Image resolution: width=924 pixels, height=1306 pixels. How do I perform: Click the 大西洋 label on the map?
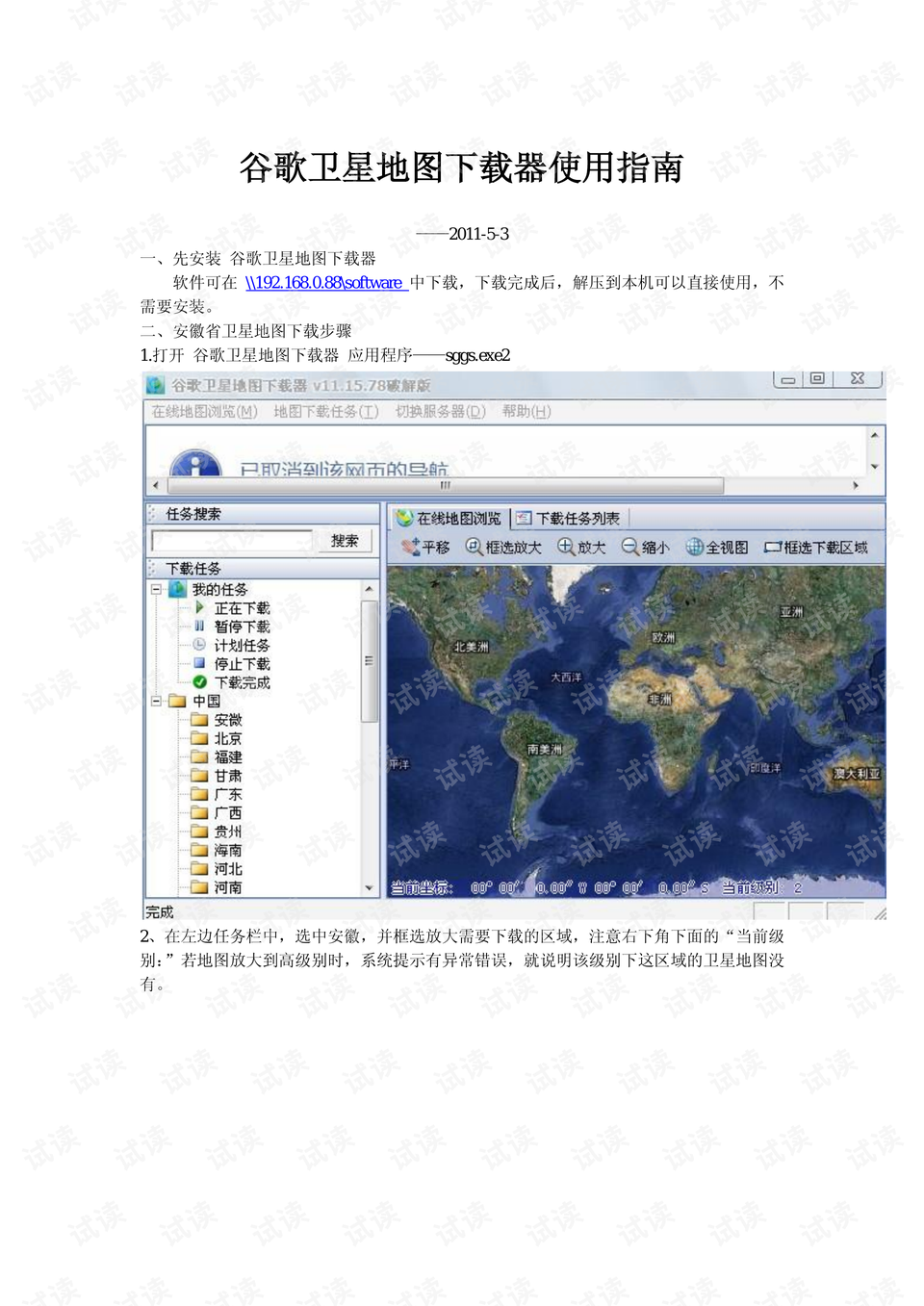(566, 678)
